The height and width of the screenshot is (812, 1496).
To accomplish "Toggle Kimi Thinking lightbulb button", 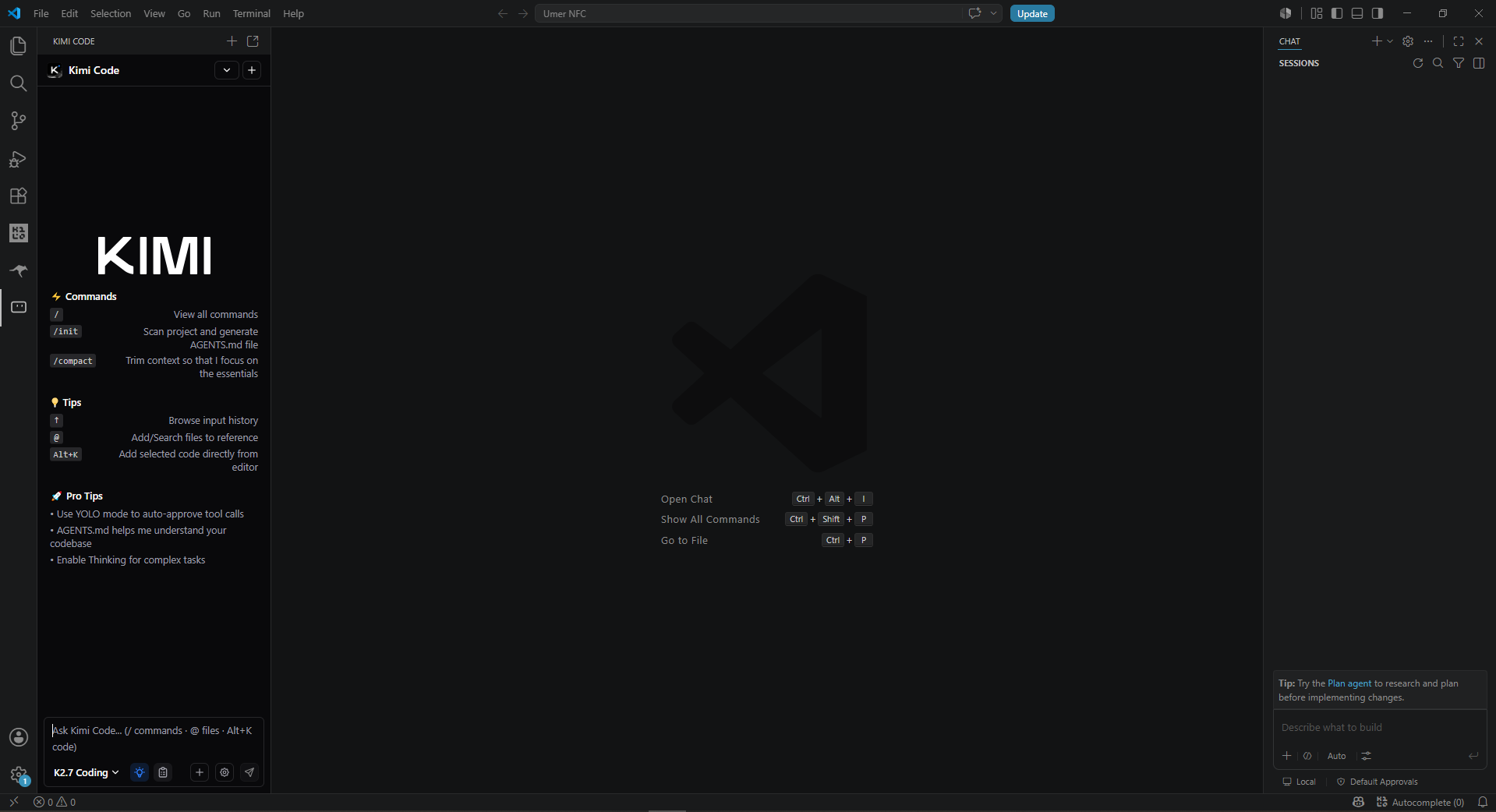I will (x=140, y=772).
